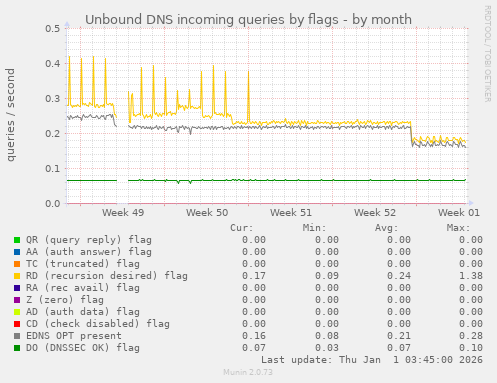Click the 'RA (rec avail) flag' legend label
The image size is (497, 383).
coord(83,288)
